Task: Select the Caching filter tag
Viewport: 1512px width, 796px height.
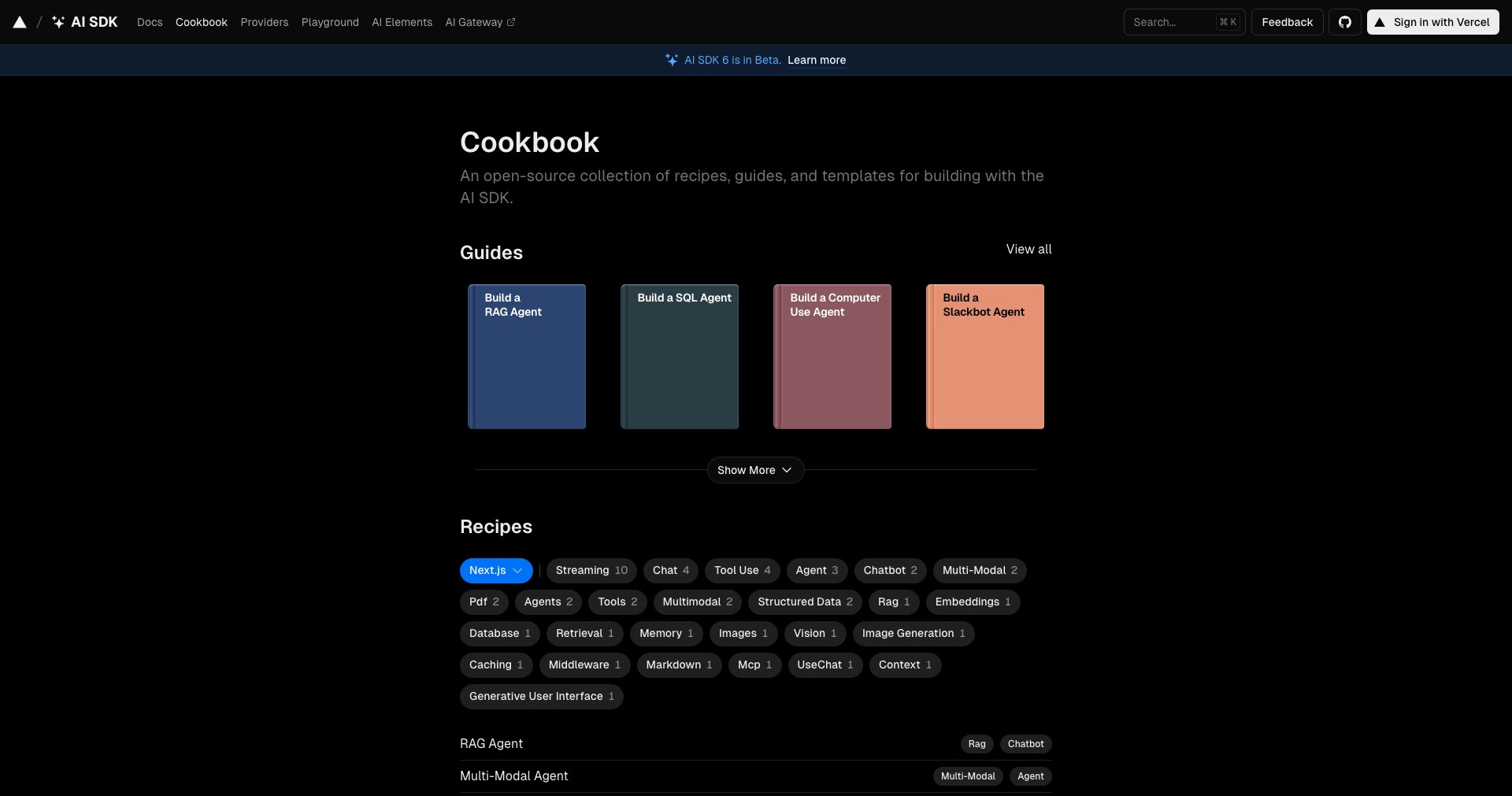Action: click(x=496, y=665)
